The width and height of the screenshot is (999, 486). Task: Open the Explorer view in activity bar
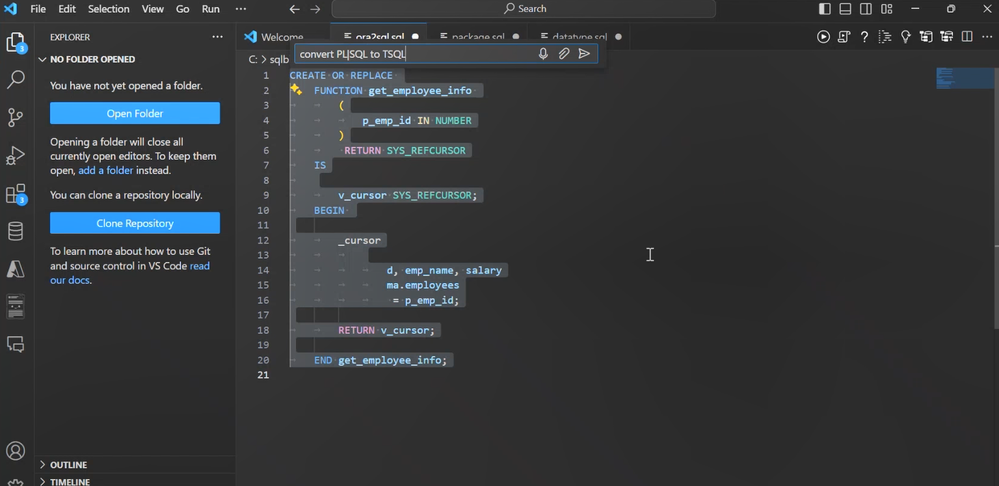(x=15, y=43)
